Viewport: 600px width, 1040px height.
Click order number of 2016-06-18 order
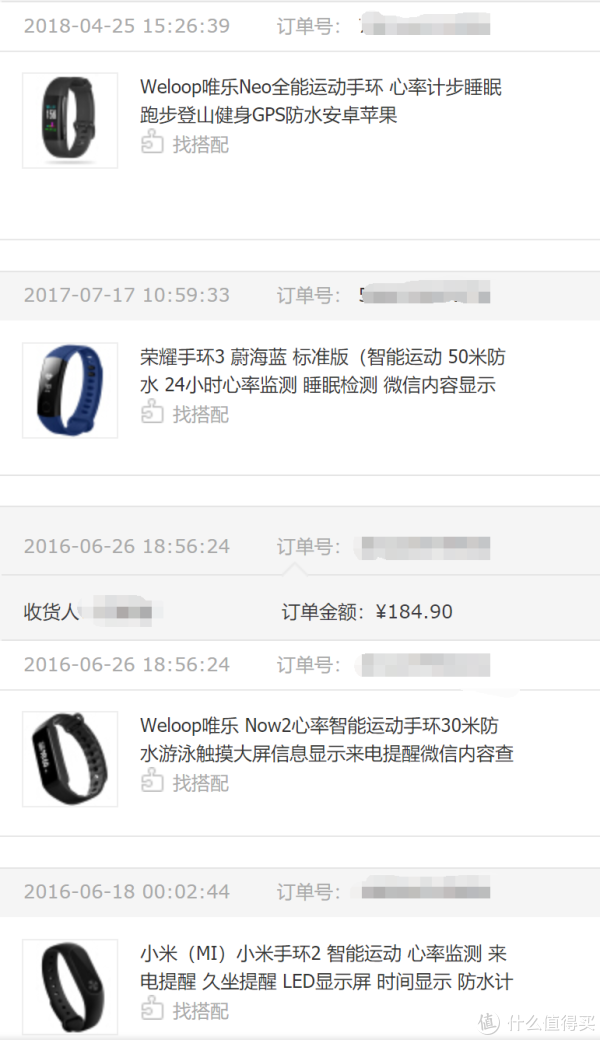[x=424, y=891]
